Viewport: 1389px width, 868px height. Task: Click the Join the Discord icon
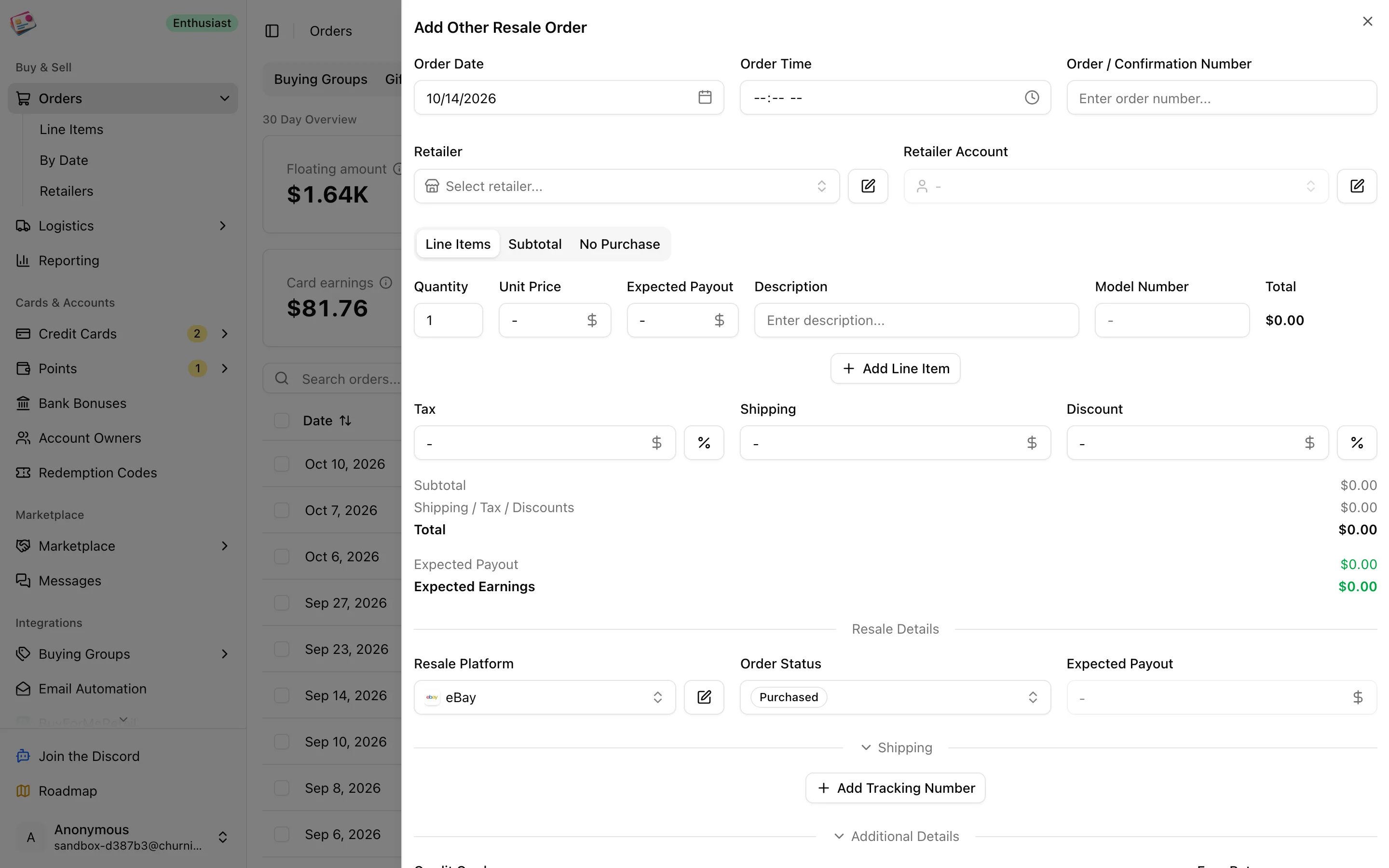coord(23,756)
